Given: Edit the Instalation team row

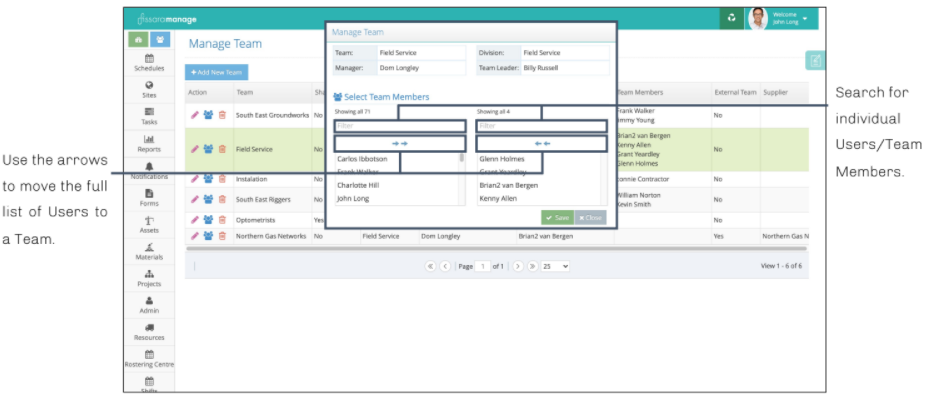Looking at the screenshot, I should tap(195, 179).
